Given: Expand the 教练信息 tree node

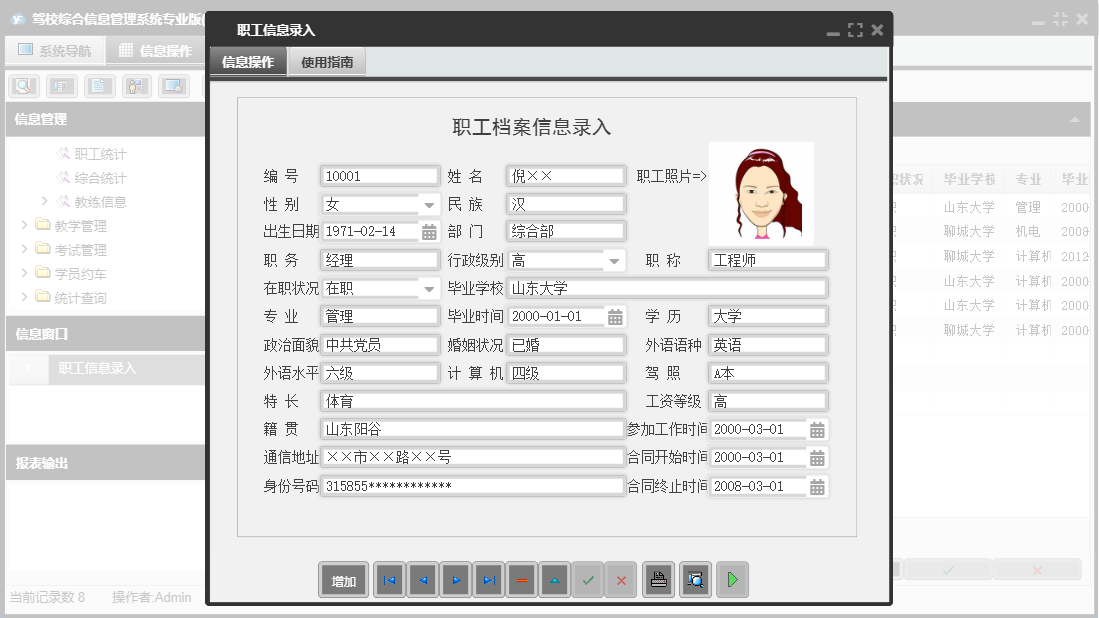Looking at the screenshot, I should pos(45,201).
